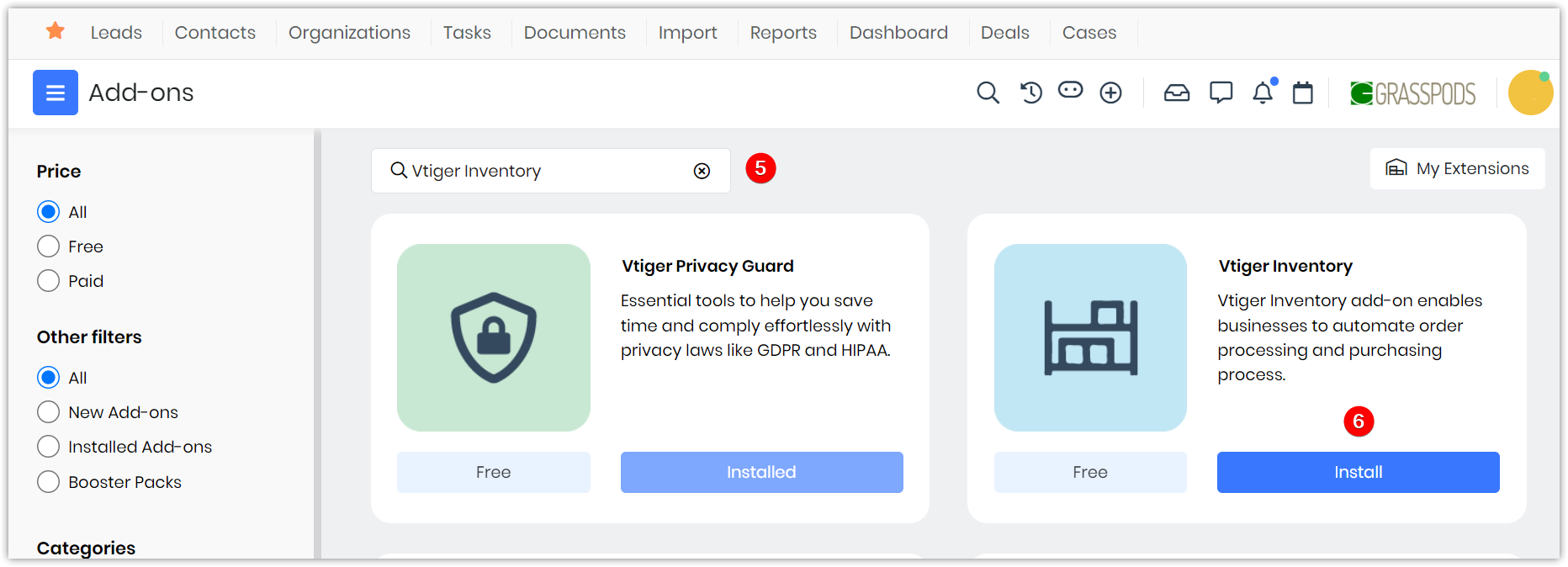
Task: Open the user profile avatar
Action: (x=1531, y=93)
